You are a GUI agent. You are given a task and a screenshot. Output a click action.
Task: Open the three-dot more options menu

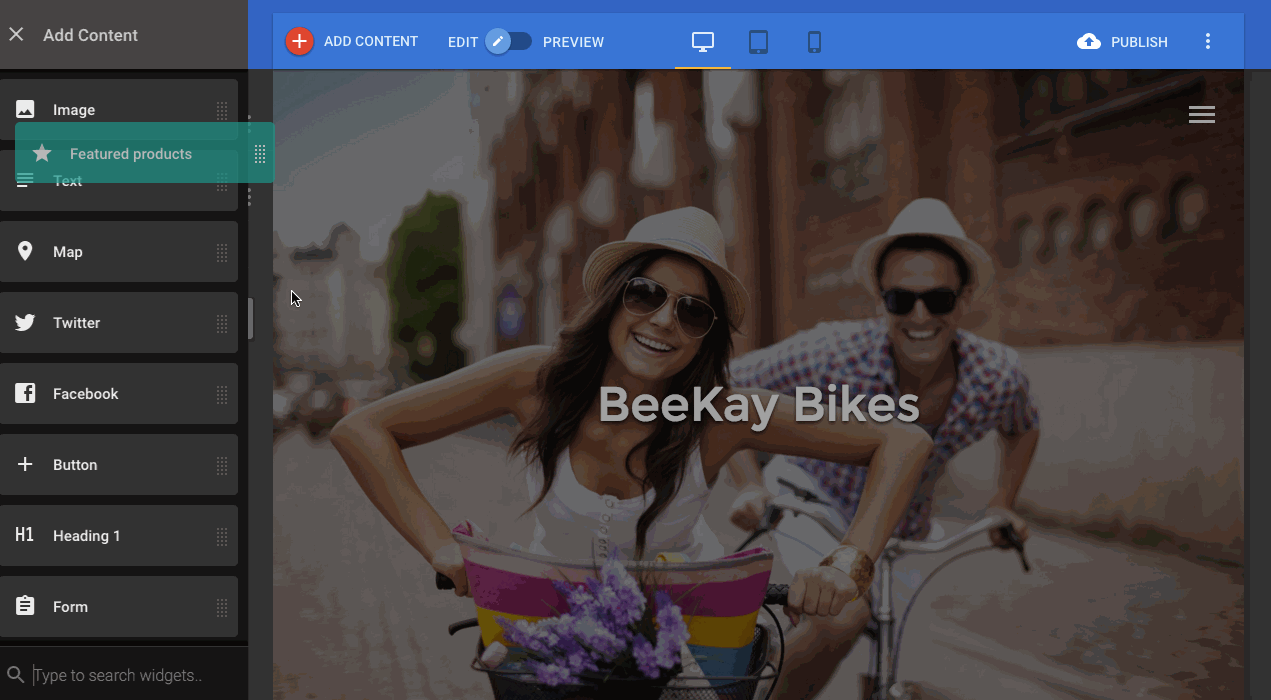pyautogui.click(x=1208, y=41)
